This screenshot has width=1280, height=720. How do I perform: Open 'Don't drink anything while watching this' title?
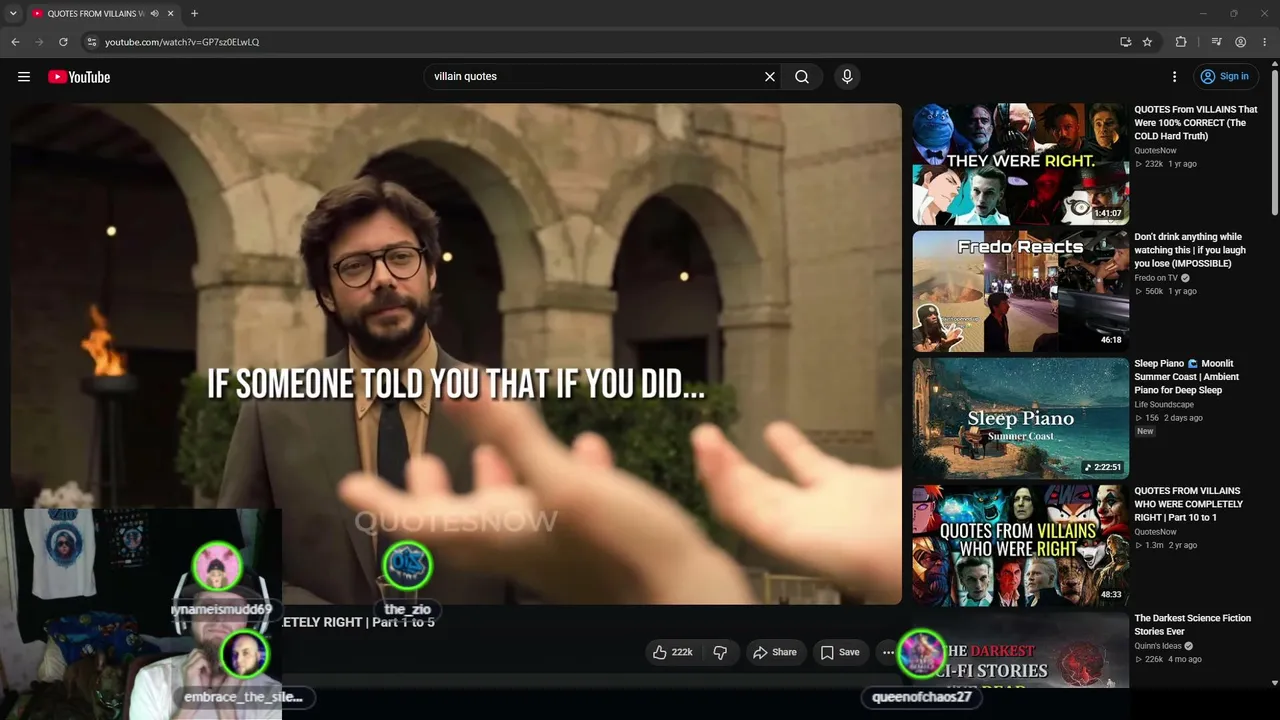click(1190, 250)
